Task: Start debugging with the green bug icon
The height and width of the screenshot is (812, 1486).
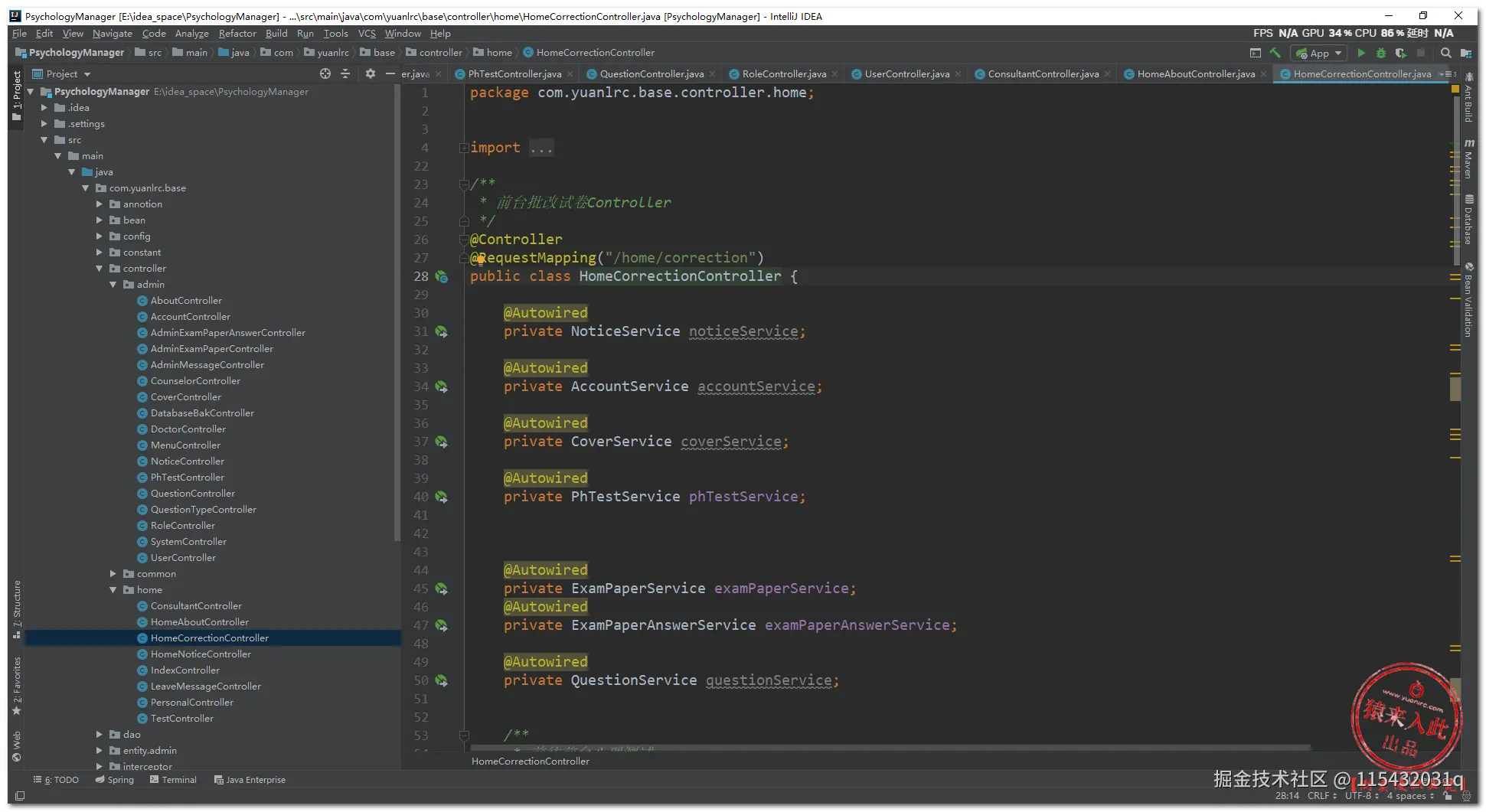Action: click(1380, 53)
